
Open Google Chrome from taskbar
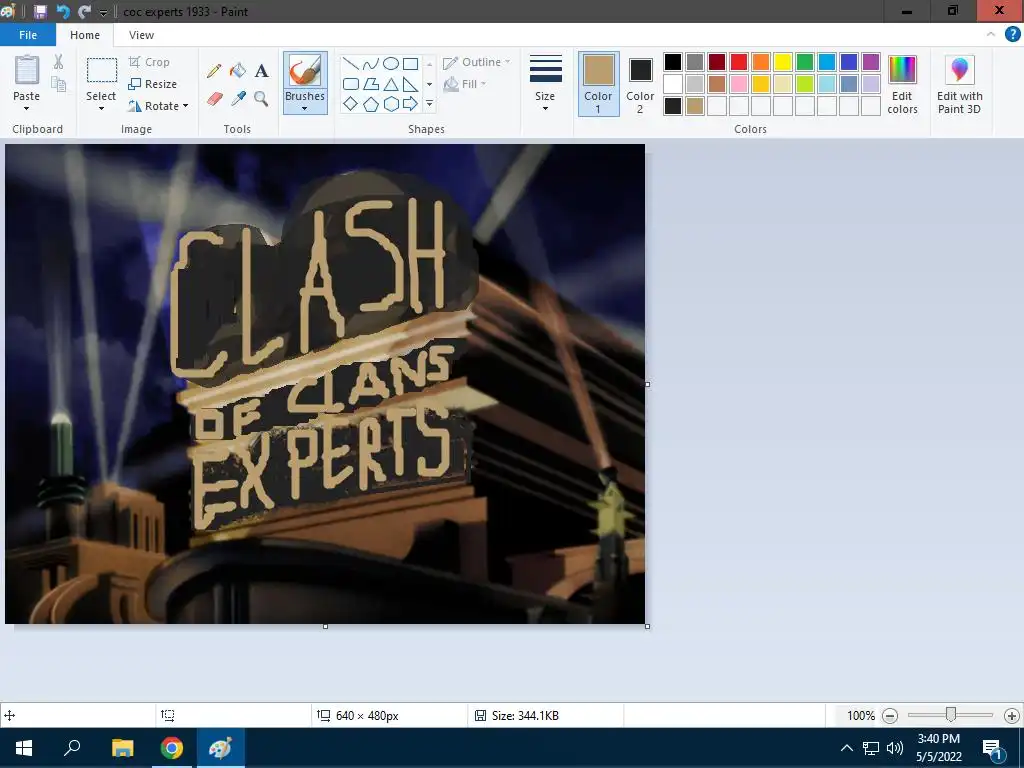pyautogui.click(x=171, y=748)
